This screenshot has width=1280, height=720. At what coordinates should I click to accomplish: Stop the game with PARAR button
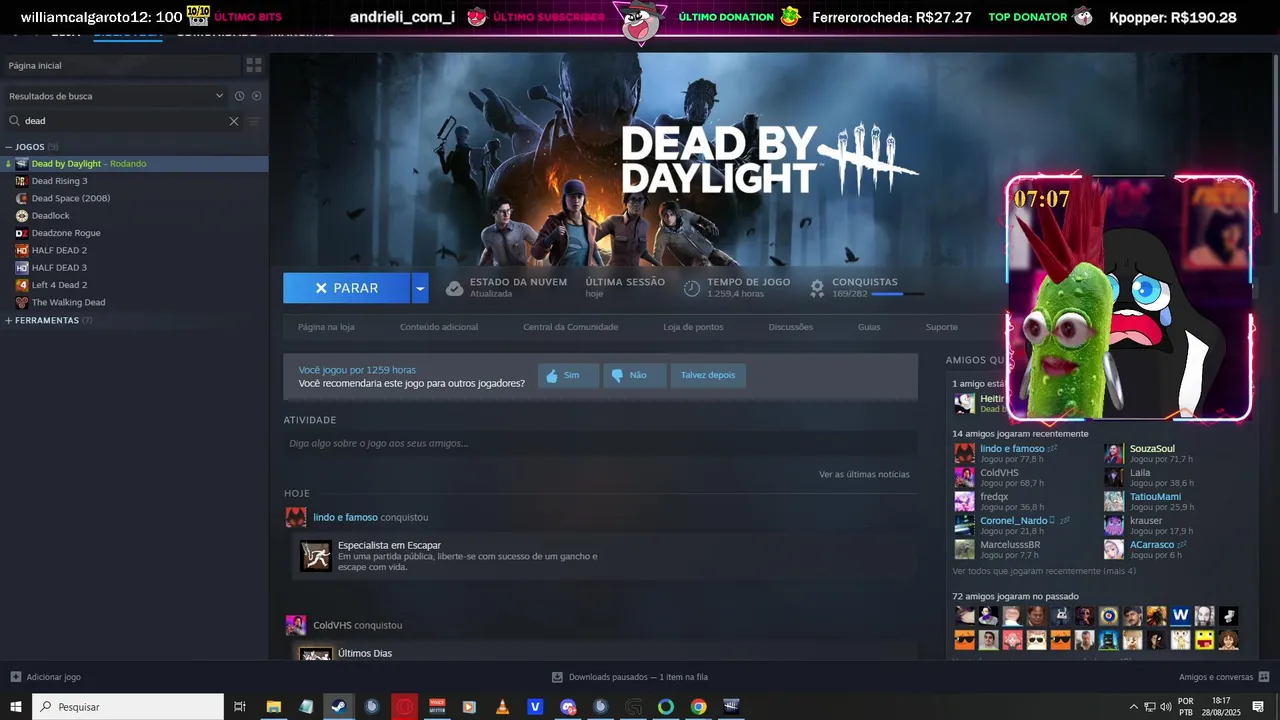[347, 288]
